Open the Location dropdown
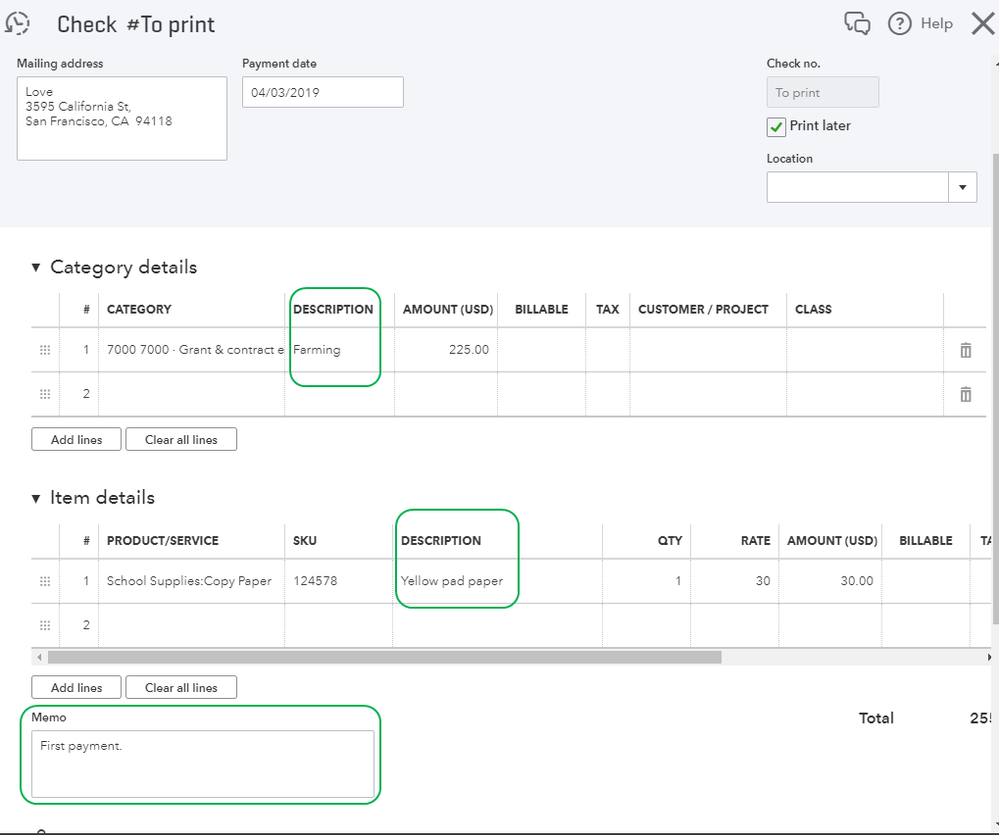This screenshot has width=999, height=835. click(963, 187)
